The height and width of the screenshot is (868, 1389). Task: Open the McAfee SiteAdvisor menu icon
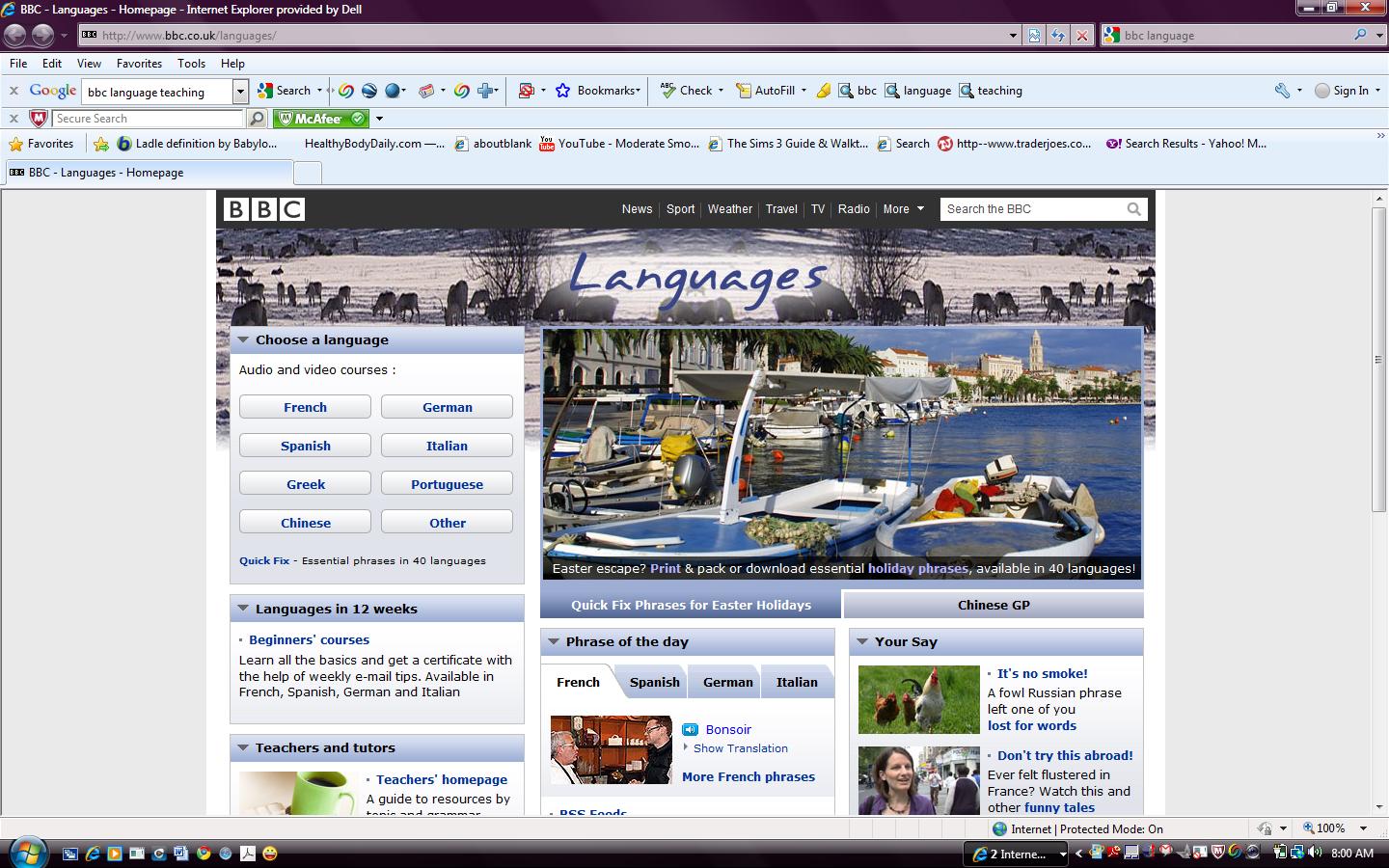tap(379, 119)
